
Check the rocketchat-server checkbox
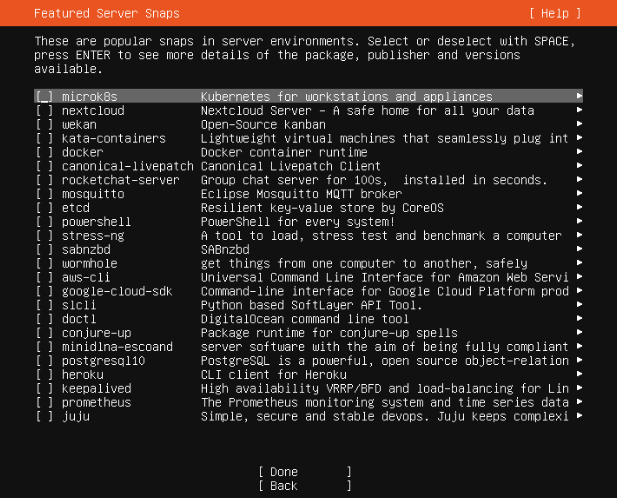click(44, 180)
